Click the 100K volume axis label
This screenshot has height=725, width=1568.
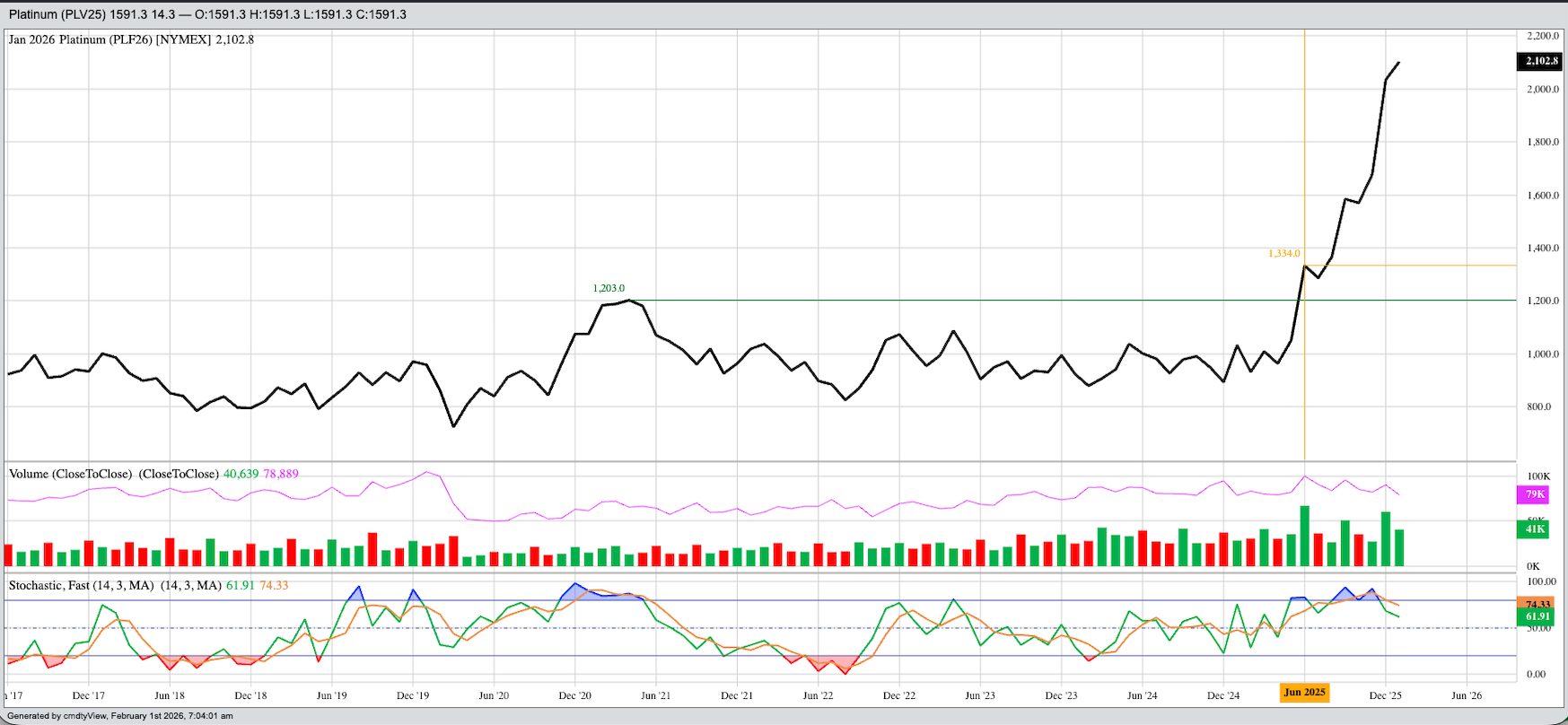coord(1538,476)
